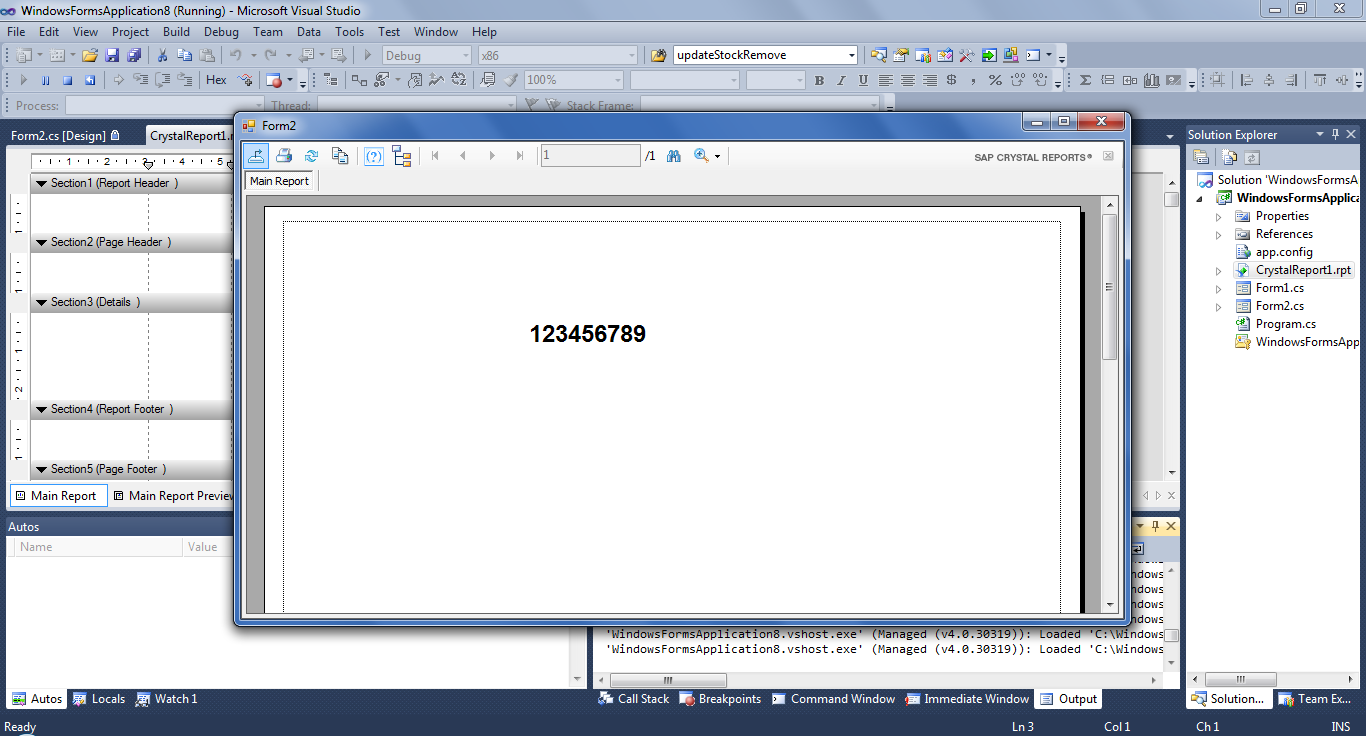Click currency dollar format icon
This screenshot has height=736, width=1366.
(951, 80)
